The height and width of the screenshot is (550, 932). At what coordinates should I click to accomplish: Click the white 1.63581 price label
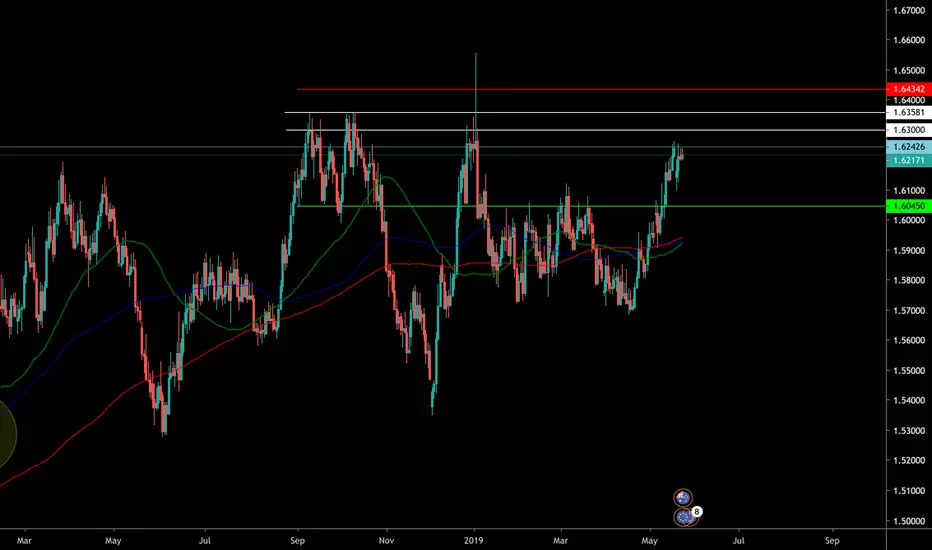pos(909,112)
